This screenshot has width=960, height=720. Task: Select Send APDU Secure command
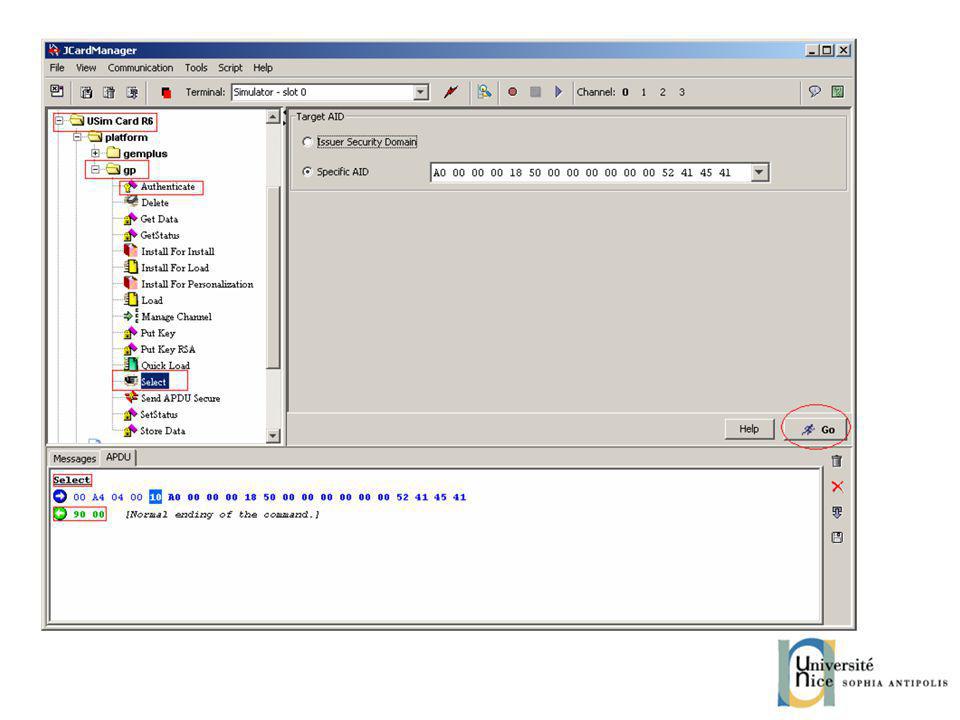click(x=180, y=399)
